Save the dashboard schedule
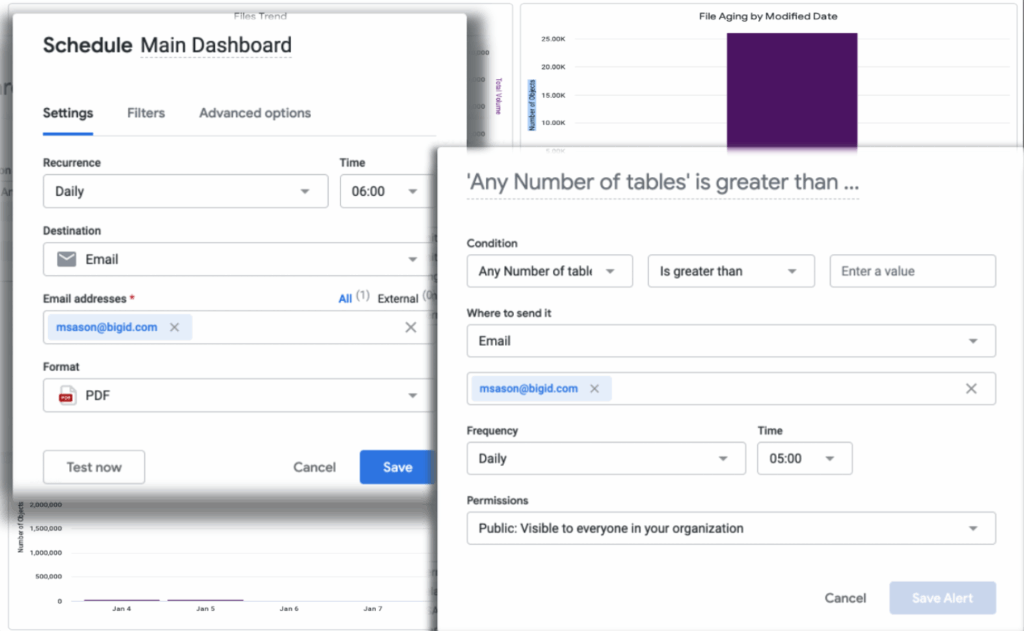1024x631 pixels. coord(396,467)
